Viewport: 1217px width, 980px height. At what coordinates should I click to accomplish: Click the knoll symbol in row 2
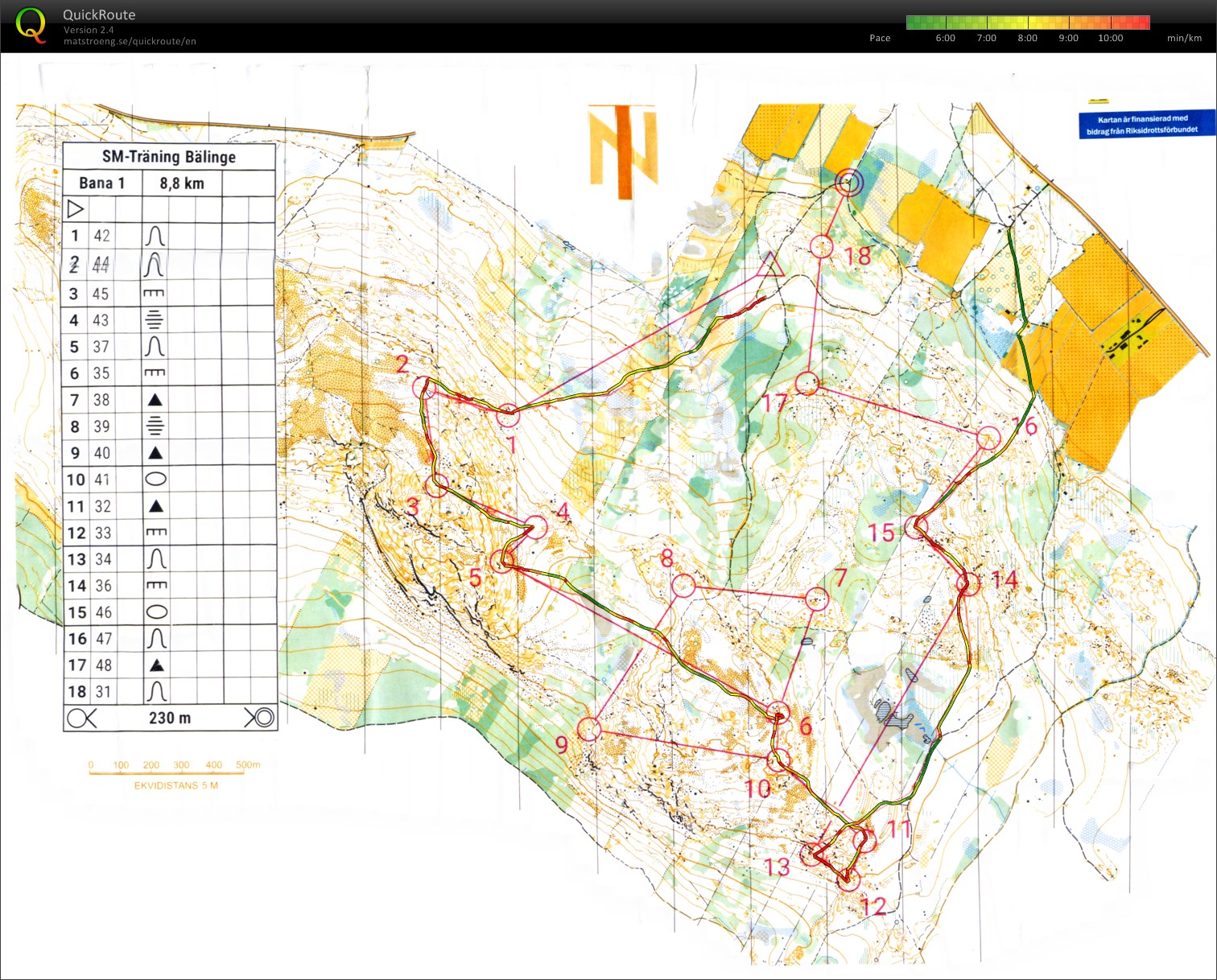coord(155,265)
